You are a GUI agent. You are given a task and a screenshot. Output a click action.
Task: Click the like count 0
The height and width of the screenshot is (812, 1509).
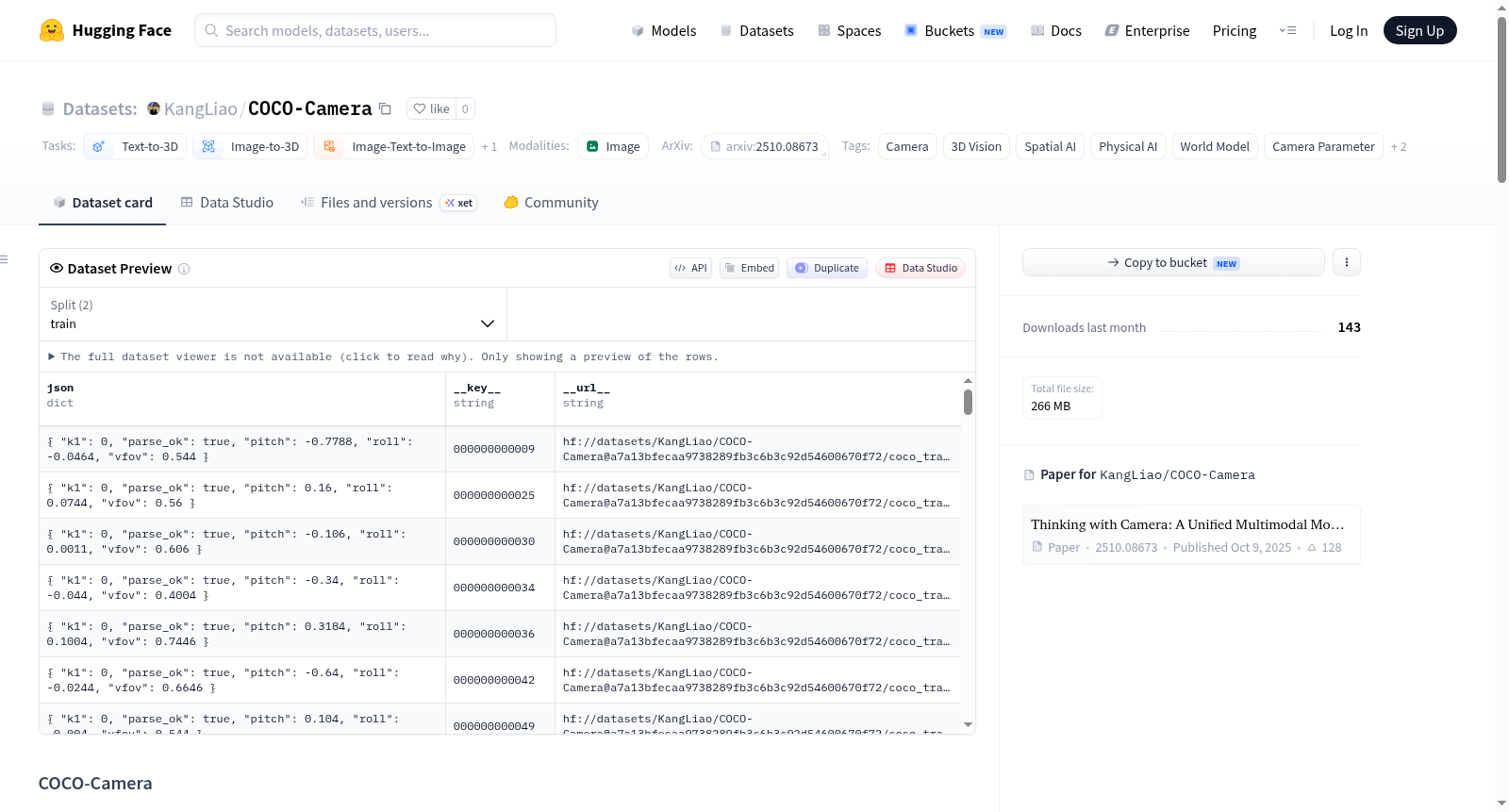pos(465,108)
